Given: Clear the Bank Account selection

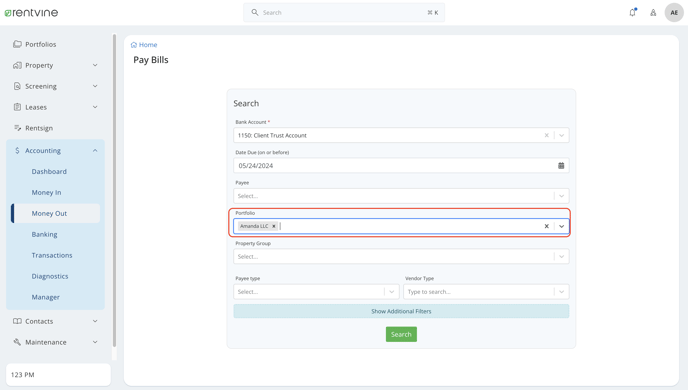Looking at the screenshot, I should tap(546, 135).
